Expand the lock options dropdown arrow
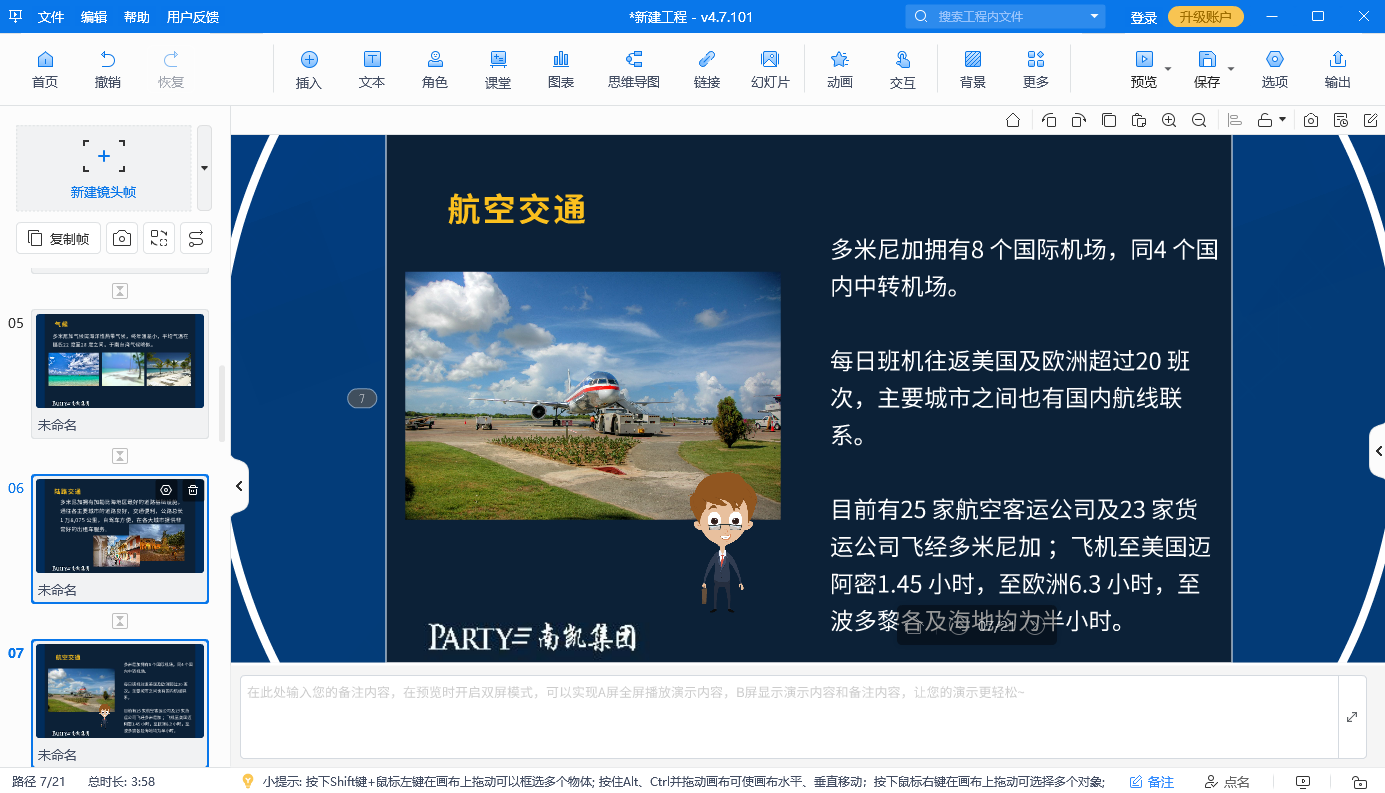 (x=1283, y=120)
